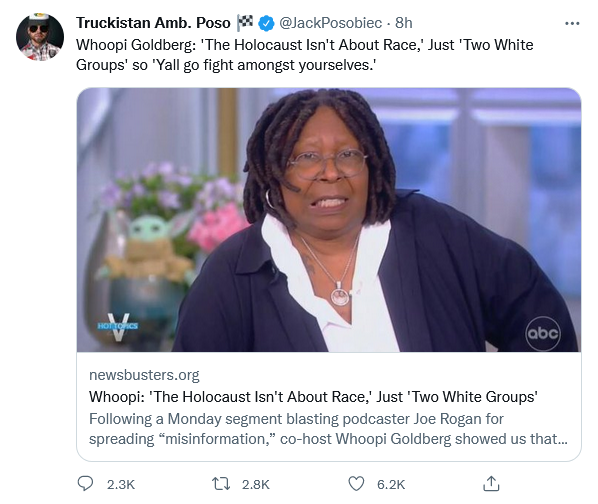
Task: Open the 8h timestamp link
Action: pos(403,23)
